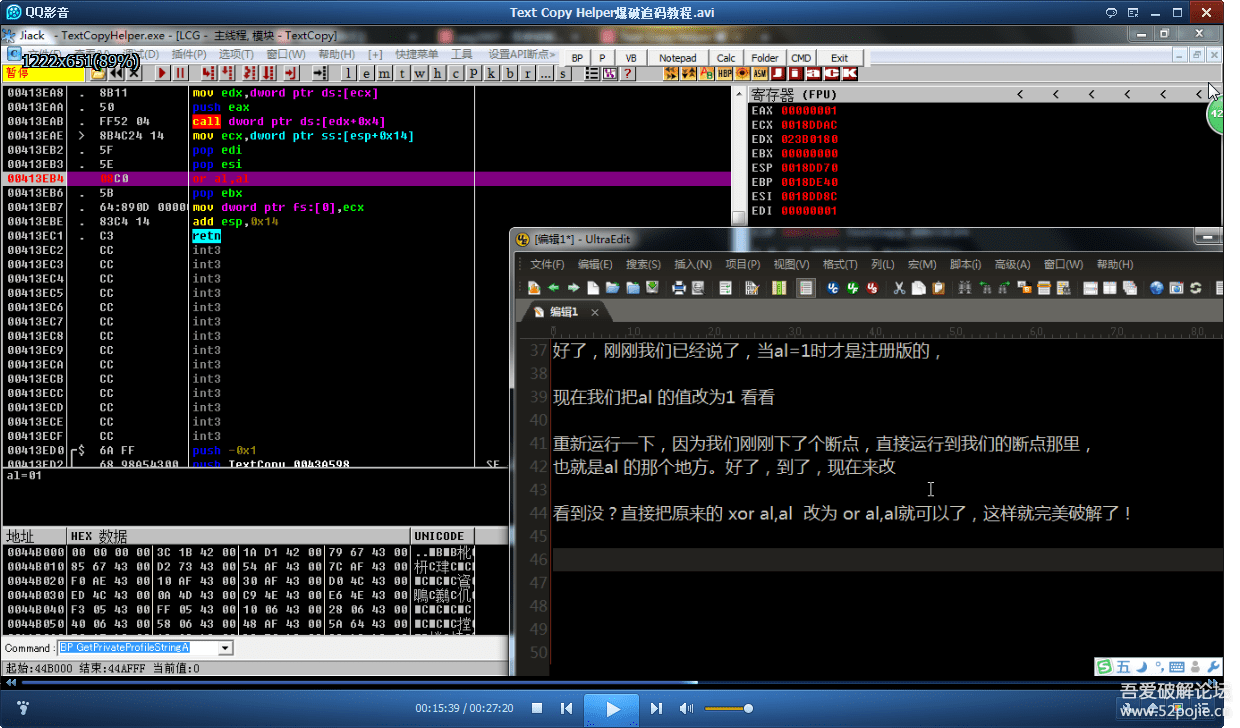Click the CMD button
Image resolution: width=1240 pixels, height=728 pixels.
(801, 58)
